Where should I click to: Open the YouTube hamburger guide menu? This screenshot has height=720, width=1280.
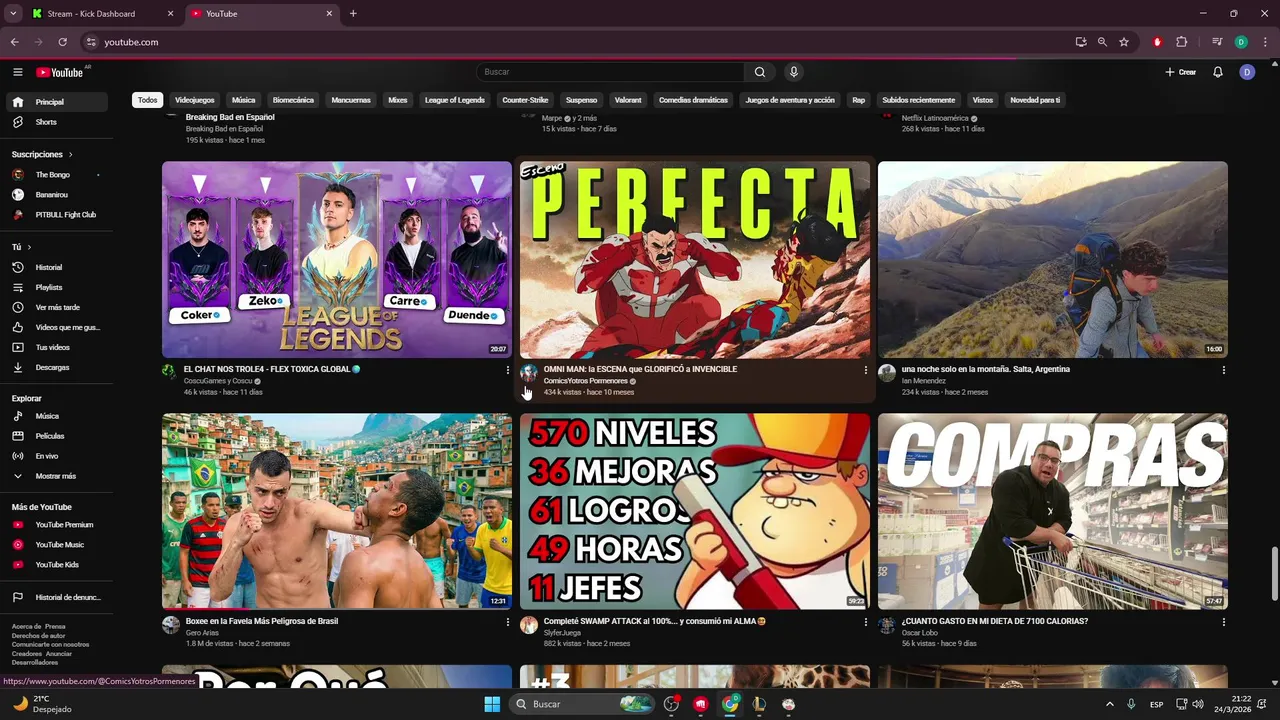(17, 72)
